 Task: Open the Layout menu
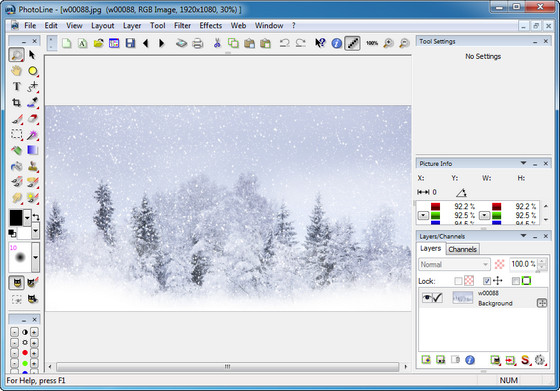click(102, 26)
